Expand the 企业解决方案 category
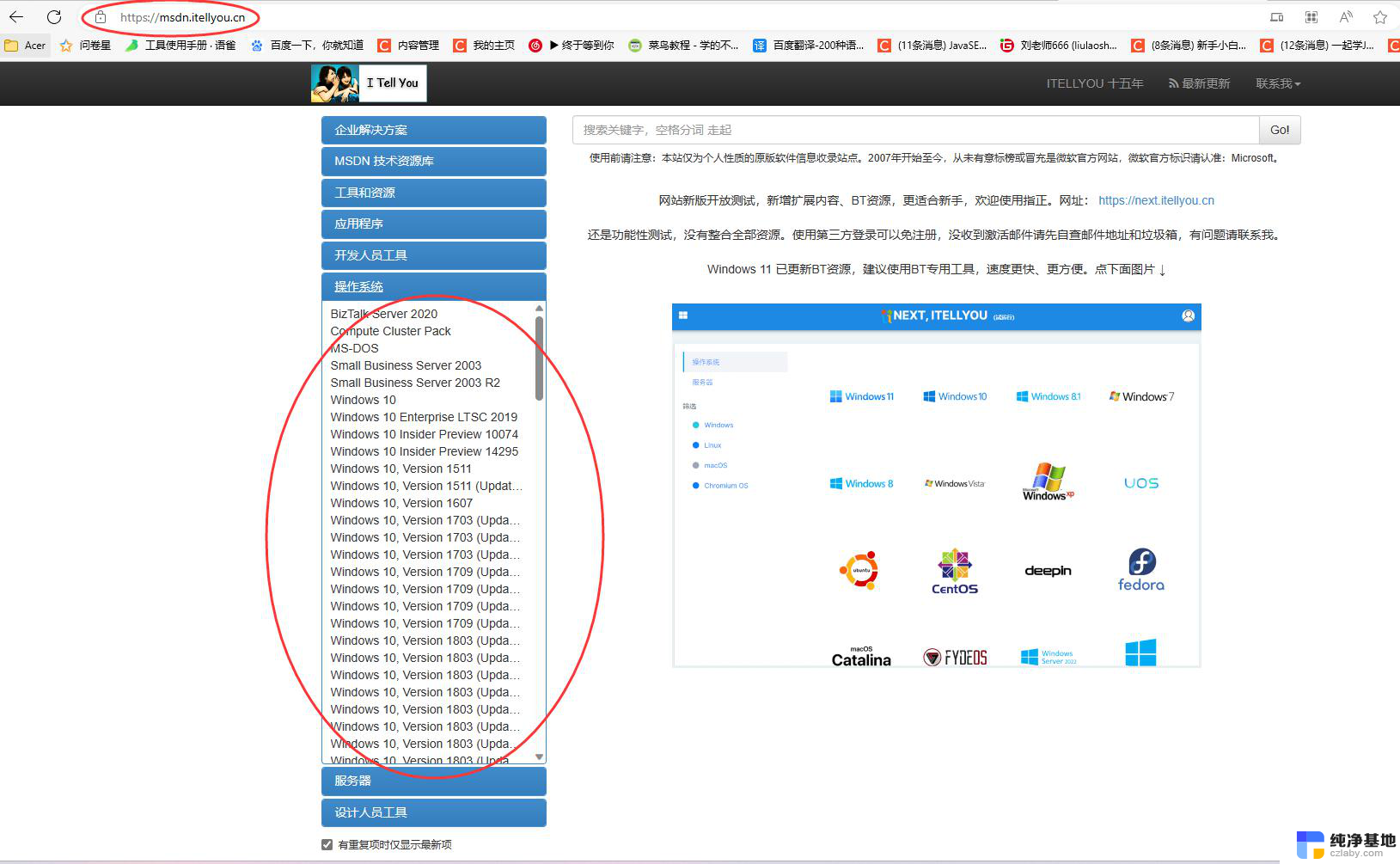1400x864 pixels. 434,130
